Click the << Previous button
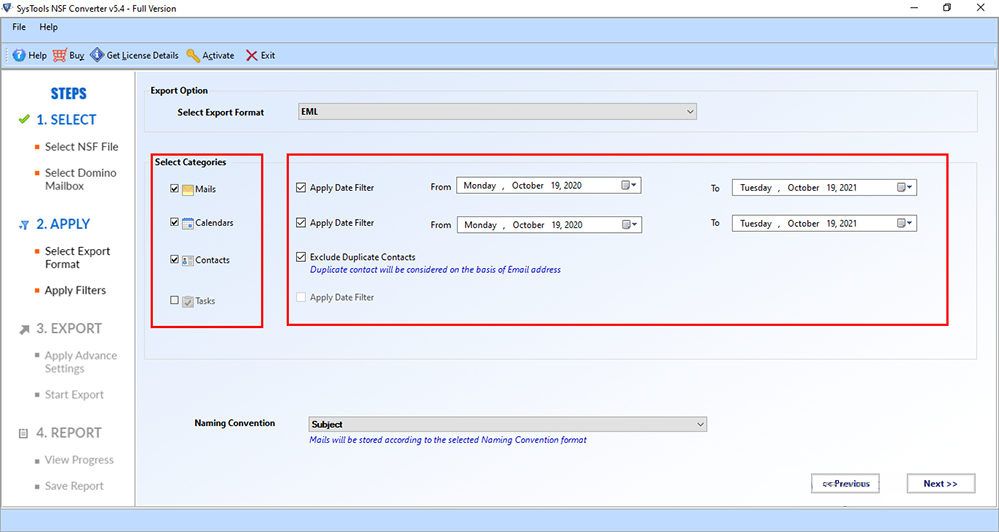999x532 pixels. point(845,484)
